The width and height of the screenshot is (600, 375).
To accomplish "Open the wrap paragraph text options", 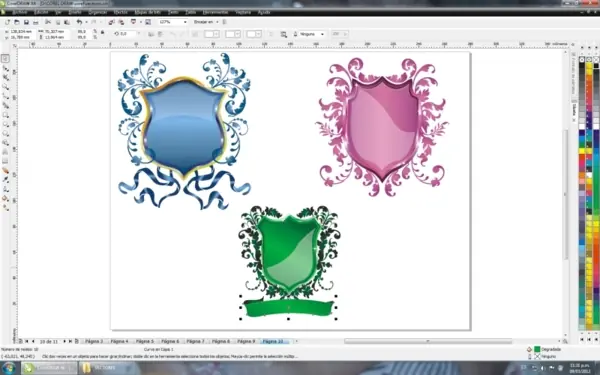I will click(x=284, y=34).
